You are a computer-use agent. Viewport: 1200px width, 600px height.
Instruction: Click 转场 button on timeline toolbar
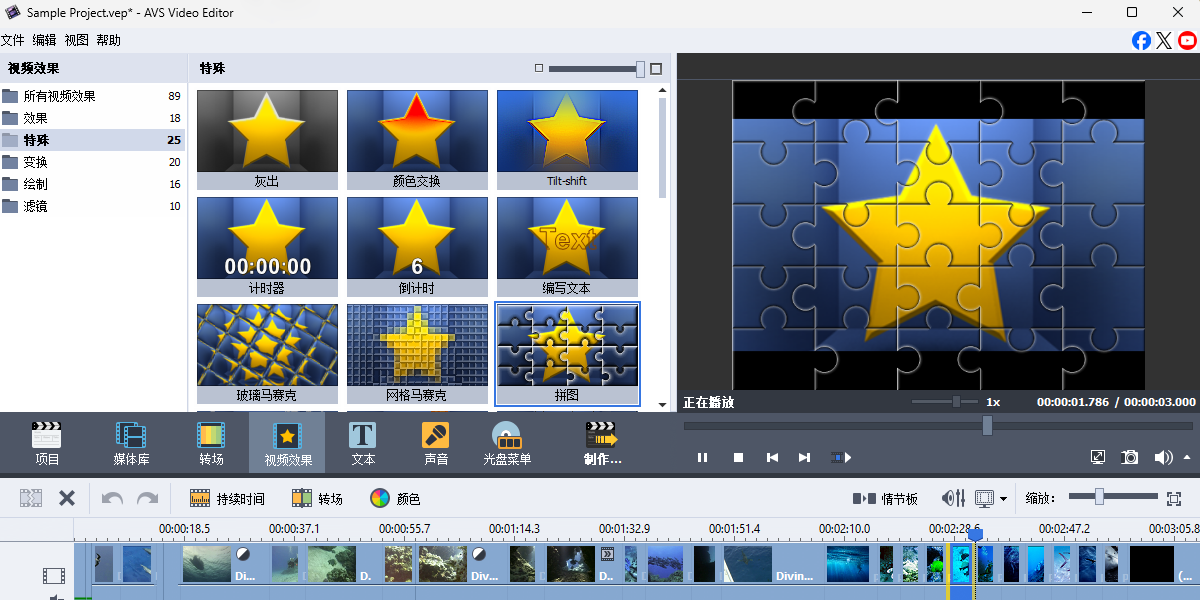coord(317,498)
